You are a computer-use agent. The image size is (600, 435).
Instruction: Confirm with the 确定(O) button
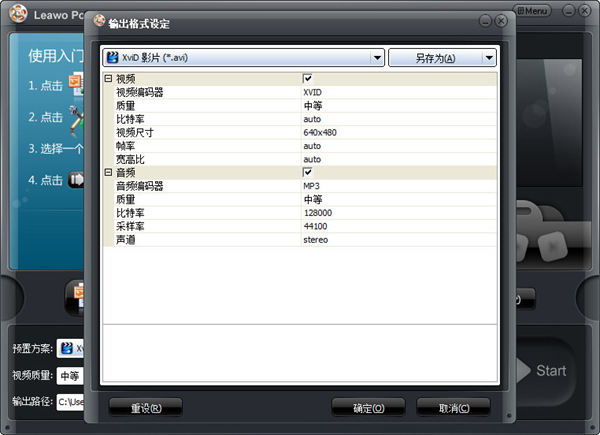coord(368,407)
